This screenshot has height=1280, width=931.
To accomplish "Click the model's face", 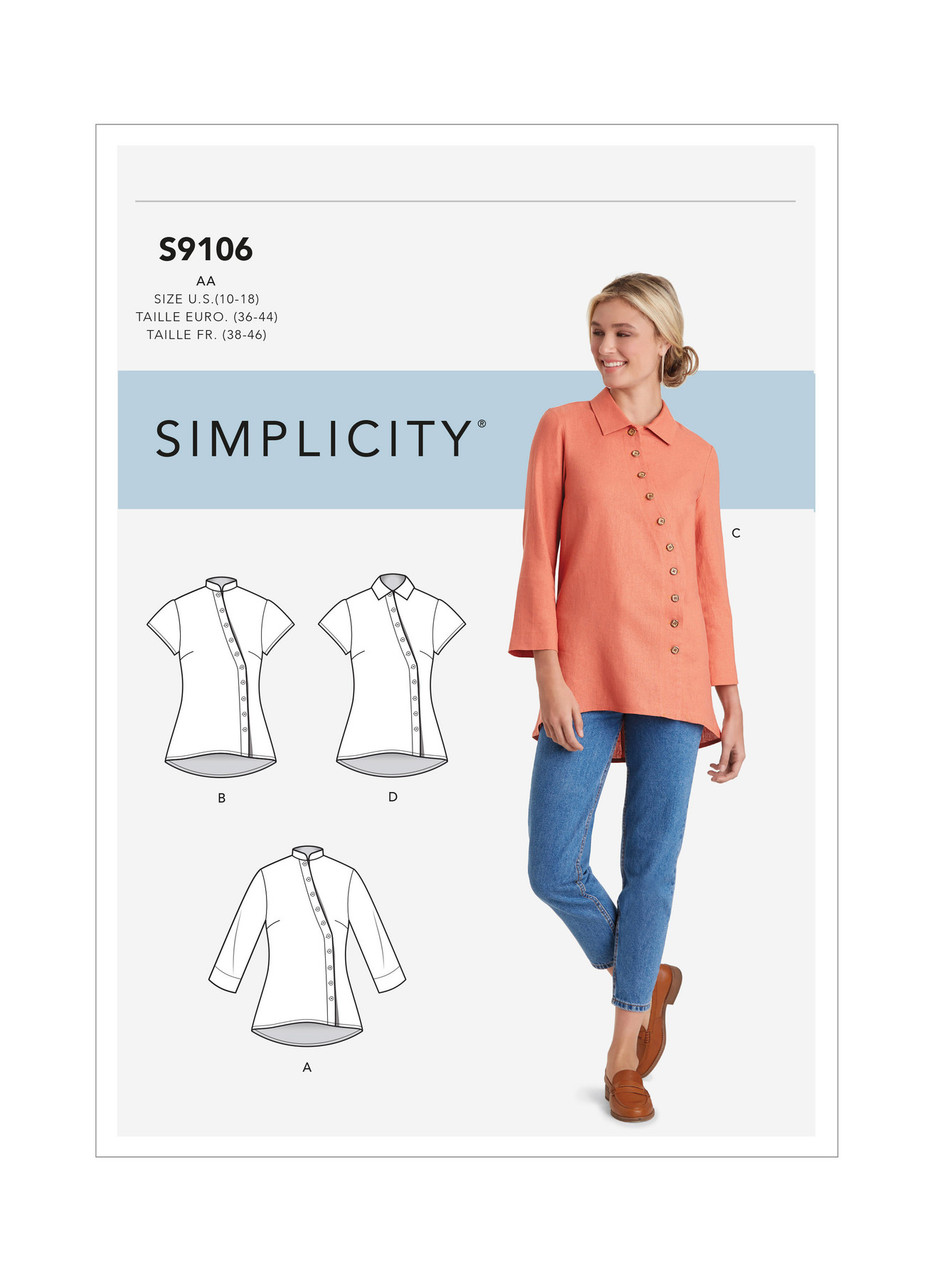I will tap(622, 340).
